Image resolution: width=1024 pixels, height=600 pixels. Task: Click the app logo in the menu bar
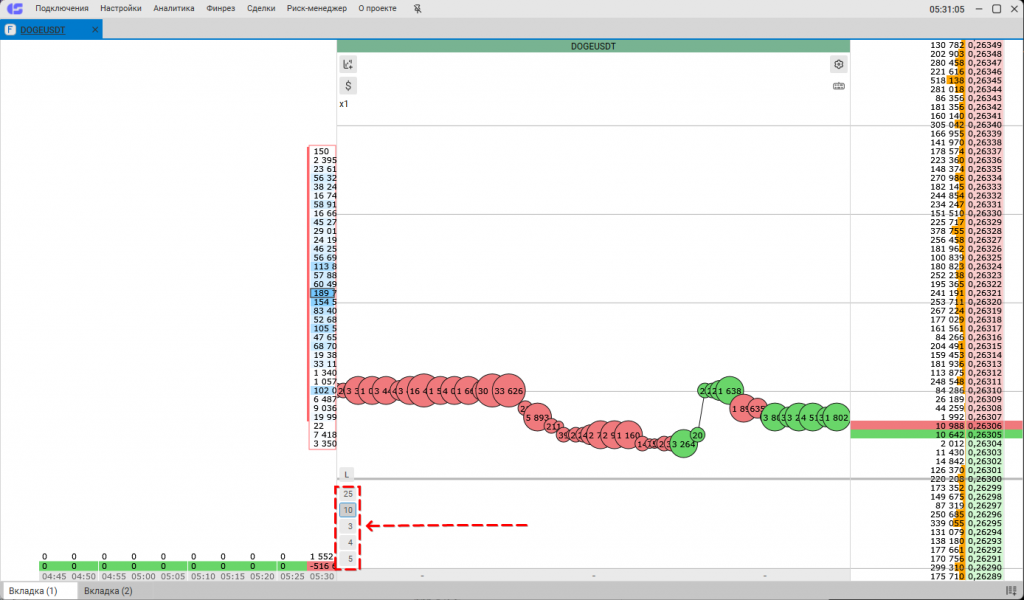13,8
